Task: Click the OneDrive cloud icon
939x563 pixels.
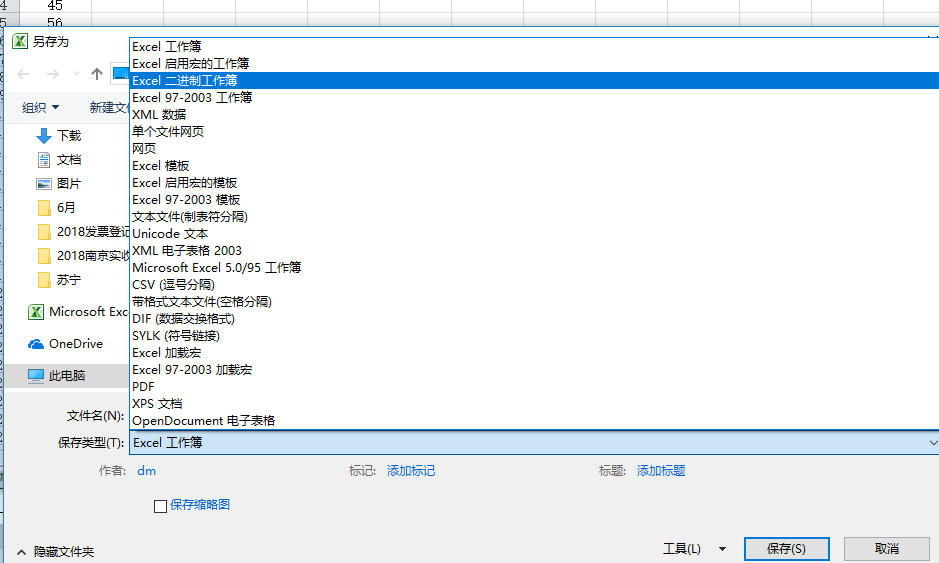Action: [x=36, y=344]
